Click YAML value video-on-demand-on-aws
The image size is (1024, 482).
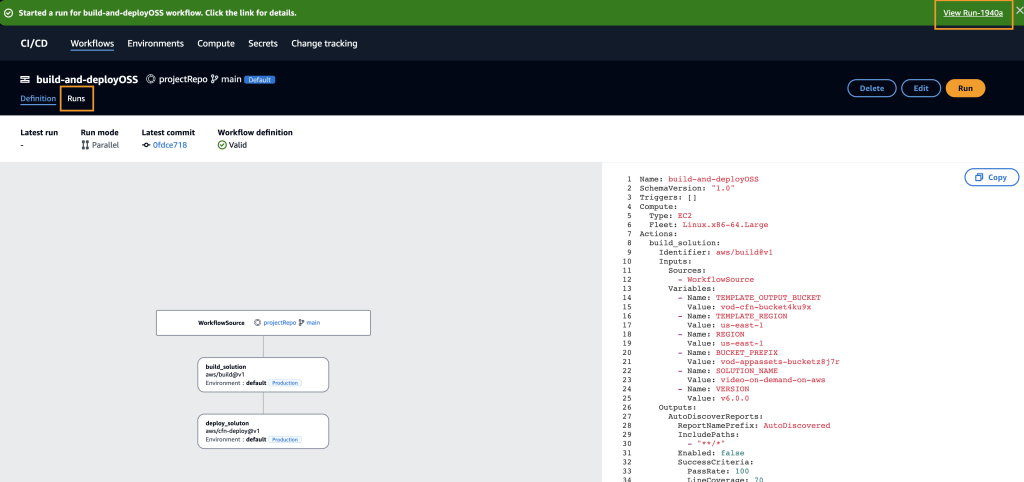click(x=773, y=380)
